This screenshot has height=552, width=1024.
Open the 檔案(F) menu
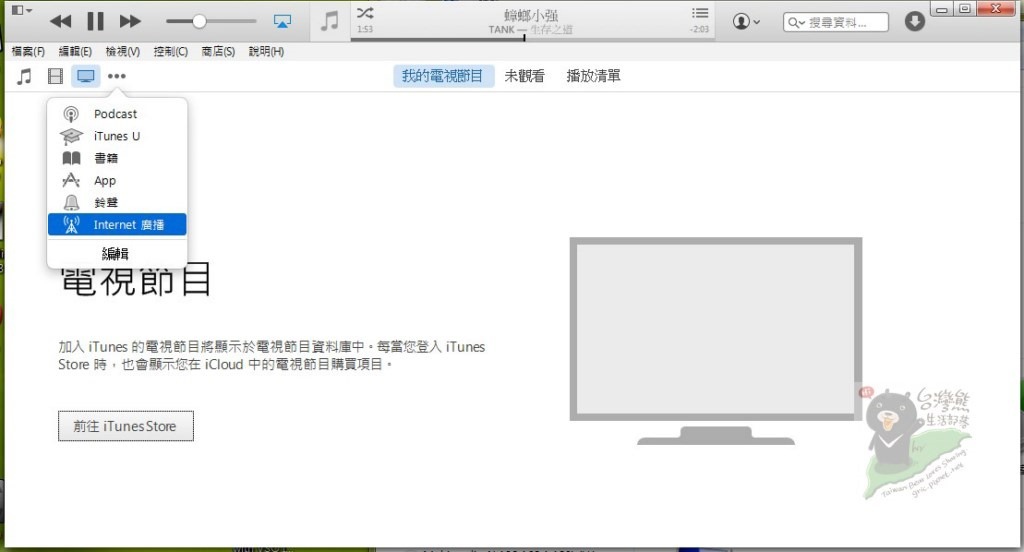[28, 52]
